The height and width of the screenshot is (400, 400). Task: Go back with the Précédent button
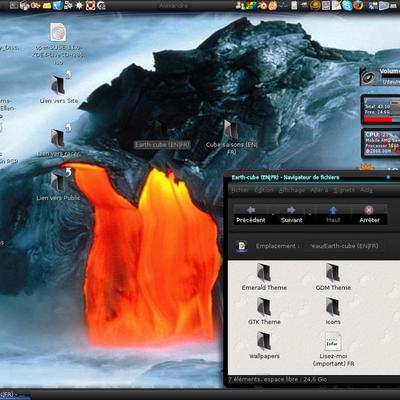[251, 215]
